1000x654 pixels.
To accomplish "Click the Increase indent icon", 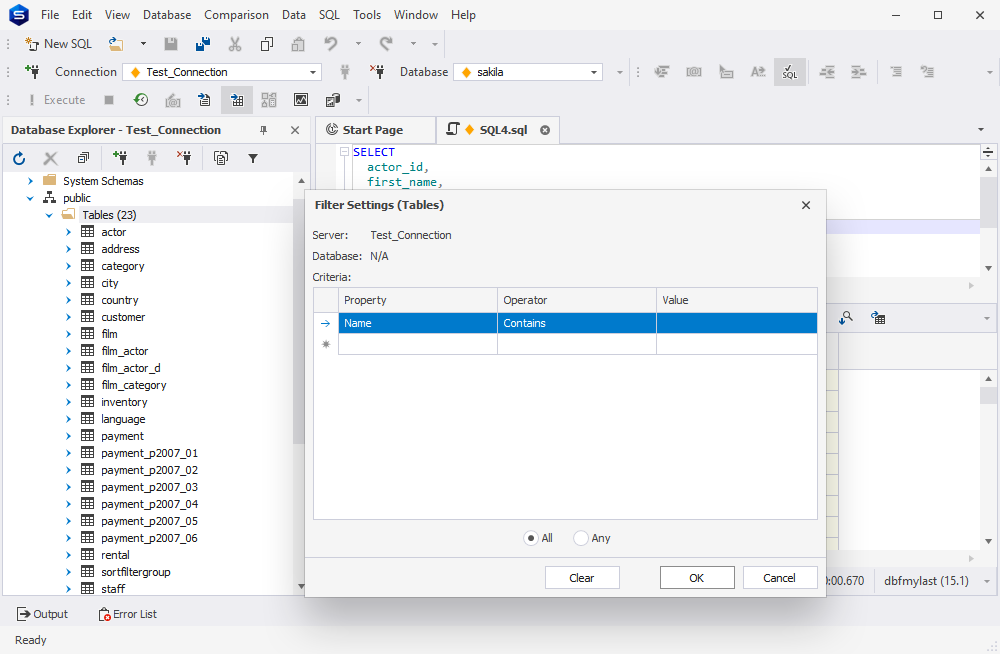I will 858,72.
